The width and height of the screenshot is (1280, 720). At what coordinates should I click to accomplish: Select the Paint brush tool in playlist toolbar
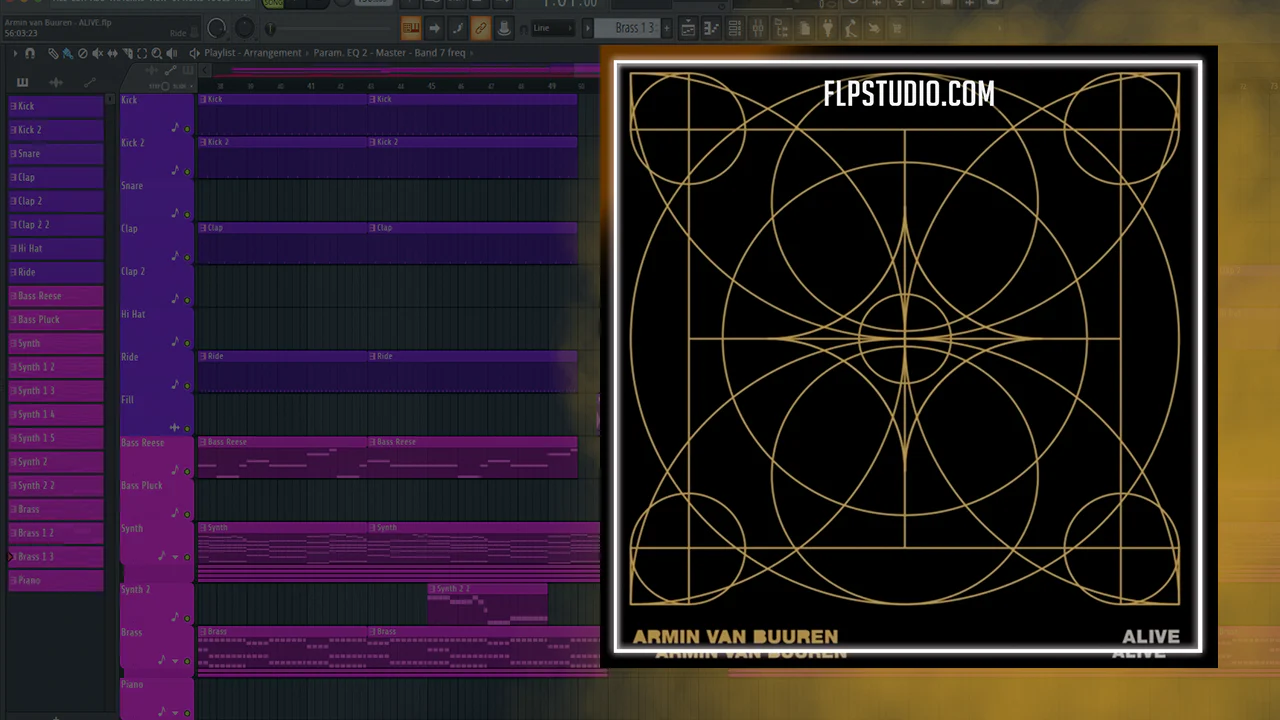click(x=67, y=53)
